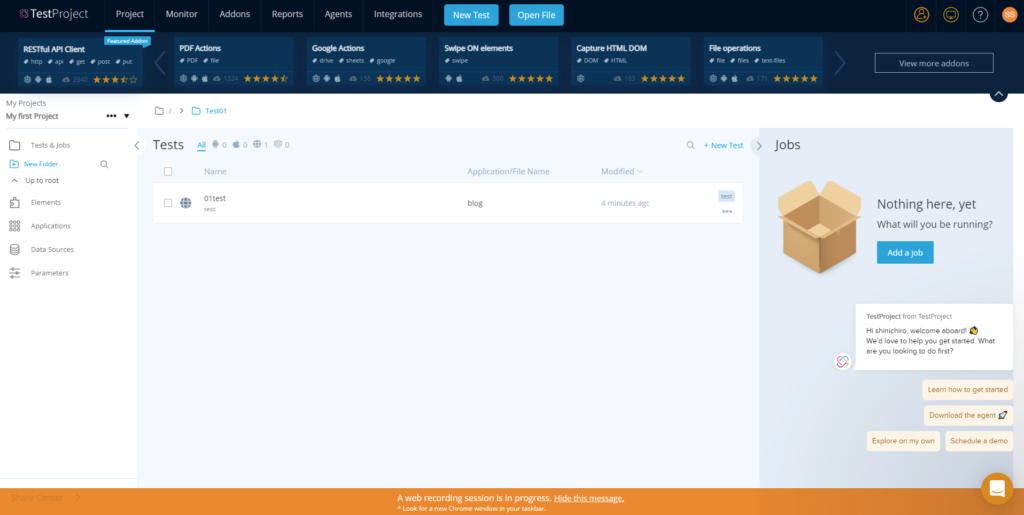Open the community user icon in header

921,14
